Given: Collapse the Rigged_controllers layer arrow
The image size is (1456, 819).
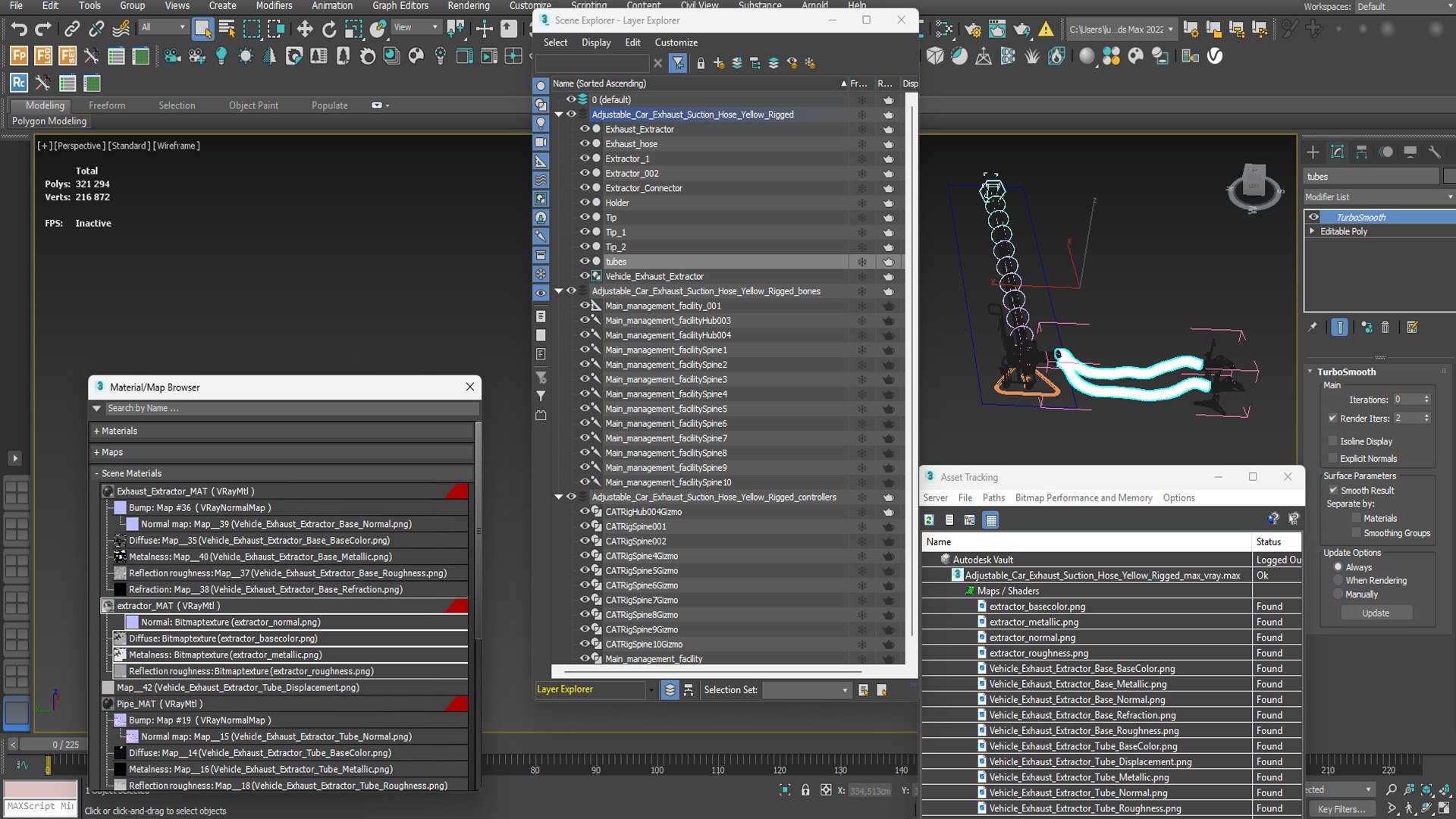Looking at the screenshot, I should pyautogui.click(x=559, y=497).
